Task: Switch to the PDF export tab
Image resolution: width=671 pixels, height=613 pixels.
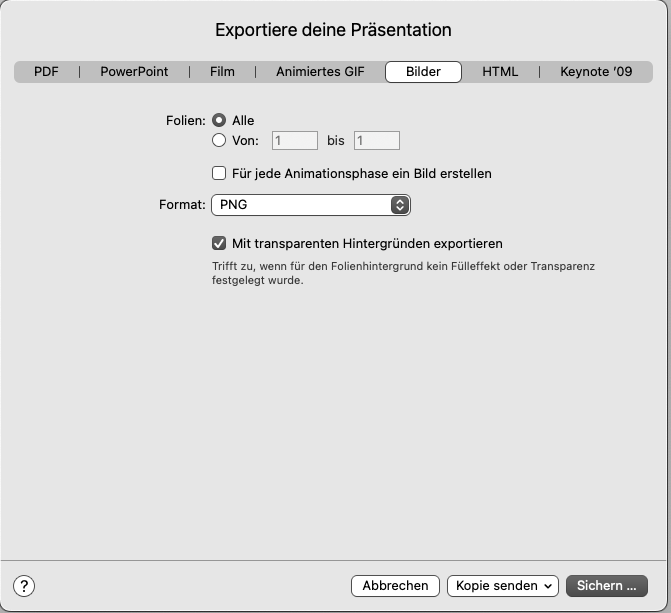Action: (x=46, y=72)
